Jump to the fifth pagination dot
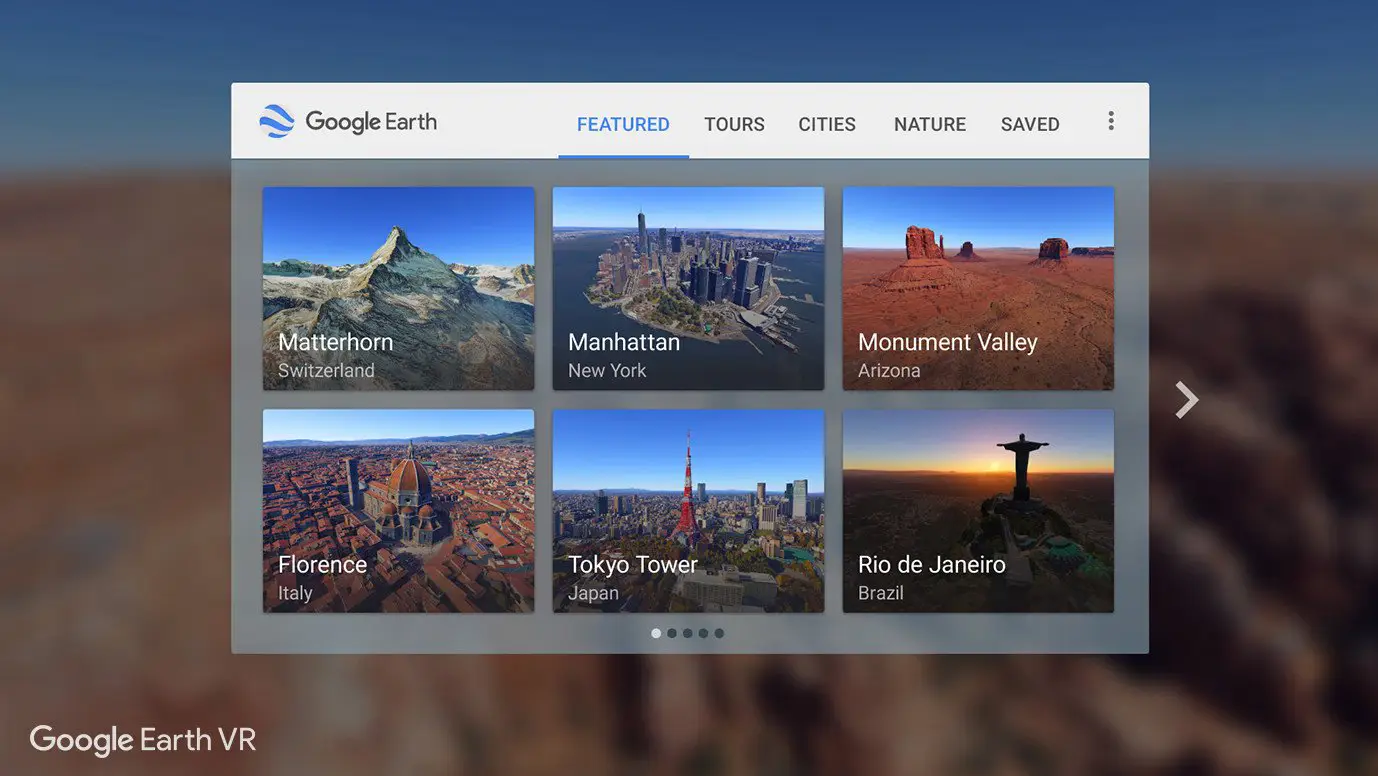 [719, 633]
